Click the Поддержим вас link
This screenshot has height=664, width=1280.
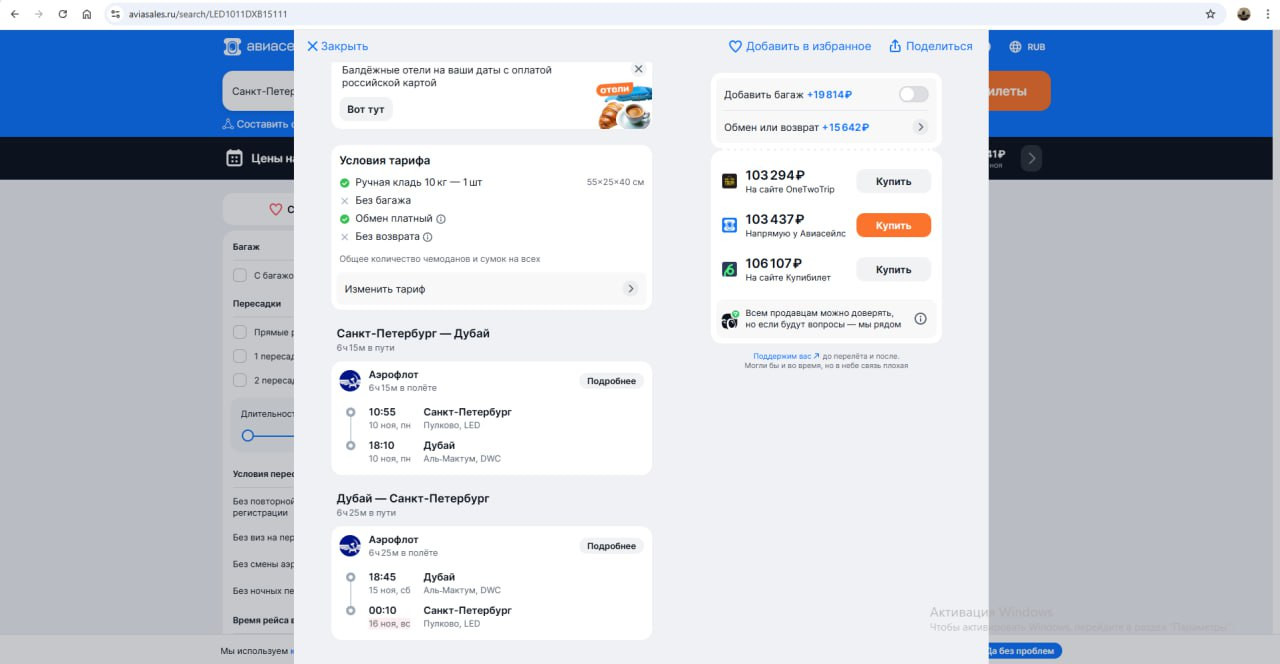click(785, 356)
